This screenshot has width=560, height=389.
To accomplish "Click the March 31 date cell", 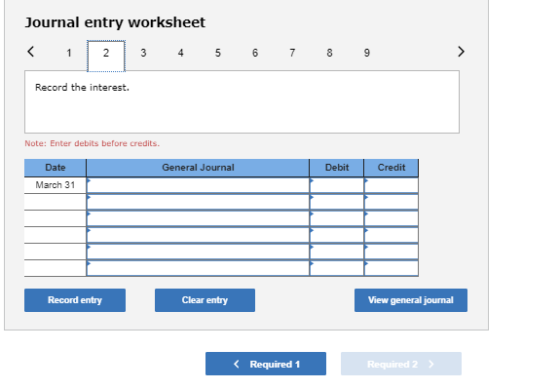I will point(55,185).
